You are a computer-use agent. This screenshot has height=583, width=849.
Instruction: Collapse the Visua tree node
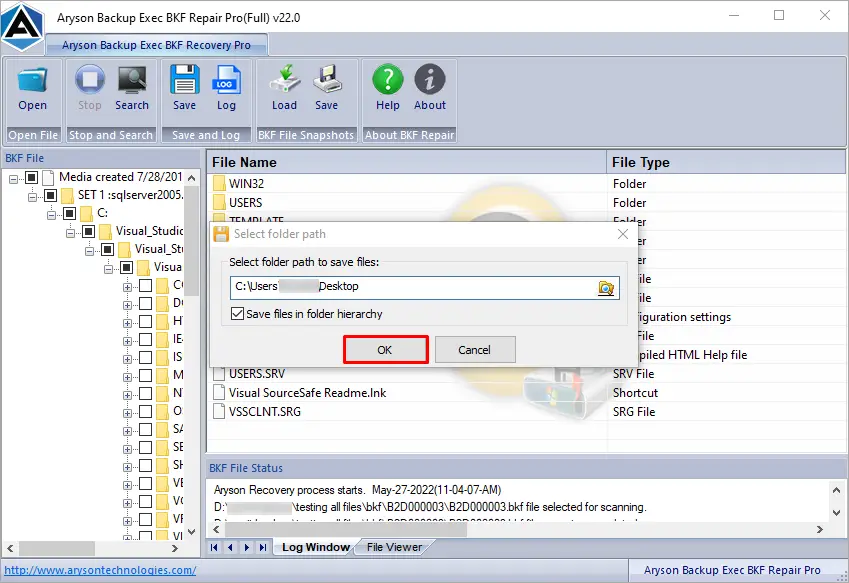108,268
